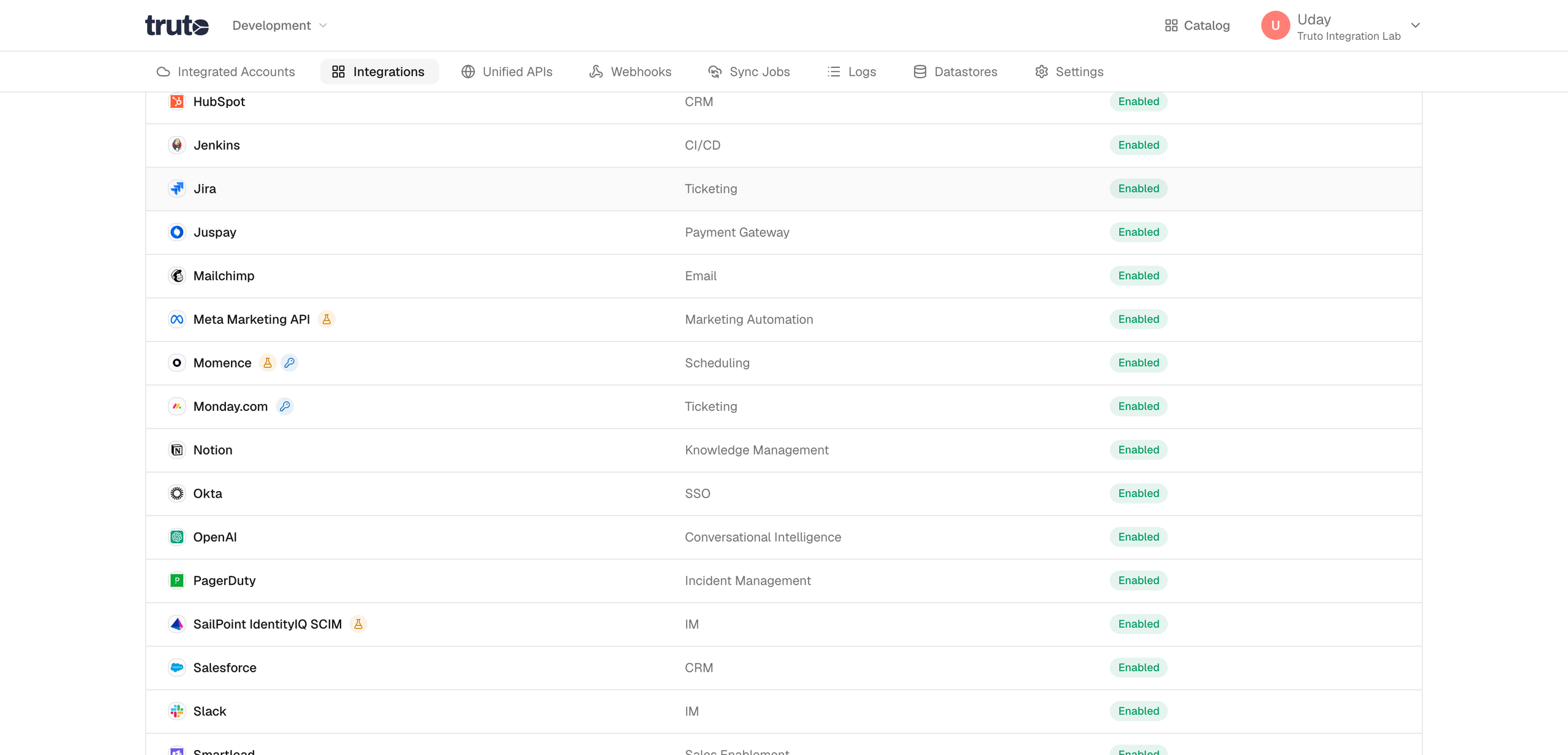Open the Mailchimp integration
This screenshot has width=1568, height=755.
pyautogui.click(x=784, y=276)
